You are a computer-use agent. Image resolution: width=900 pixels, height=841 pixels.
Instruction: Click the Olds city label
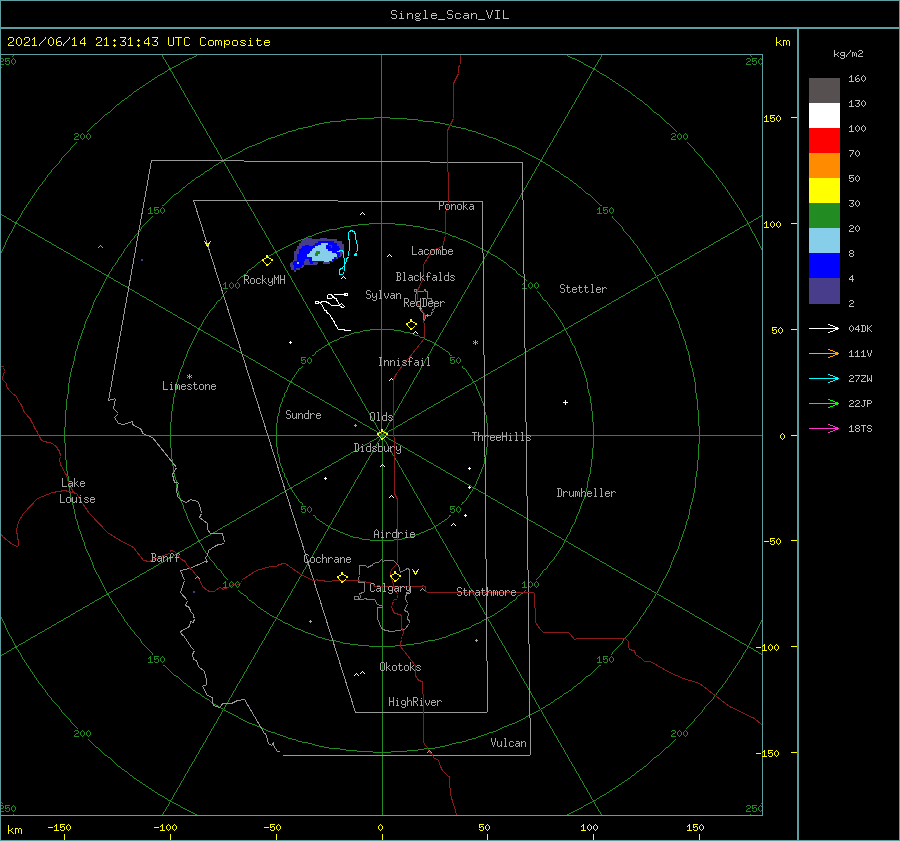[x=381, y=417]
